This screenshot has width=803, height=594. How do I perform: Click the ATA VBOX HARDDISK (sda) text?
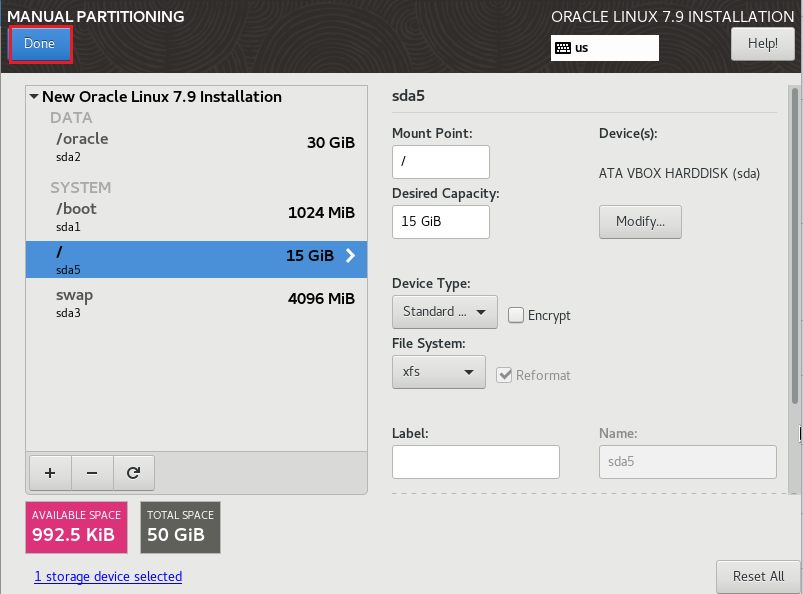679,174
